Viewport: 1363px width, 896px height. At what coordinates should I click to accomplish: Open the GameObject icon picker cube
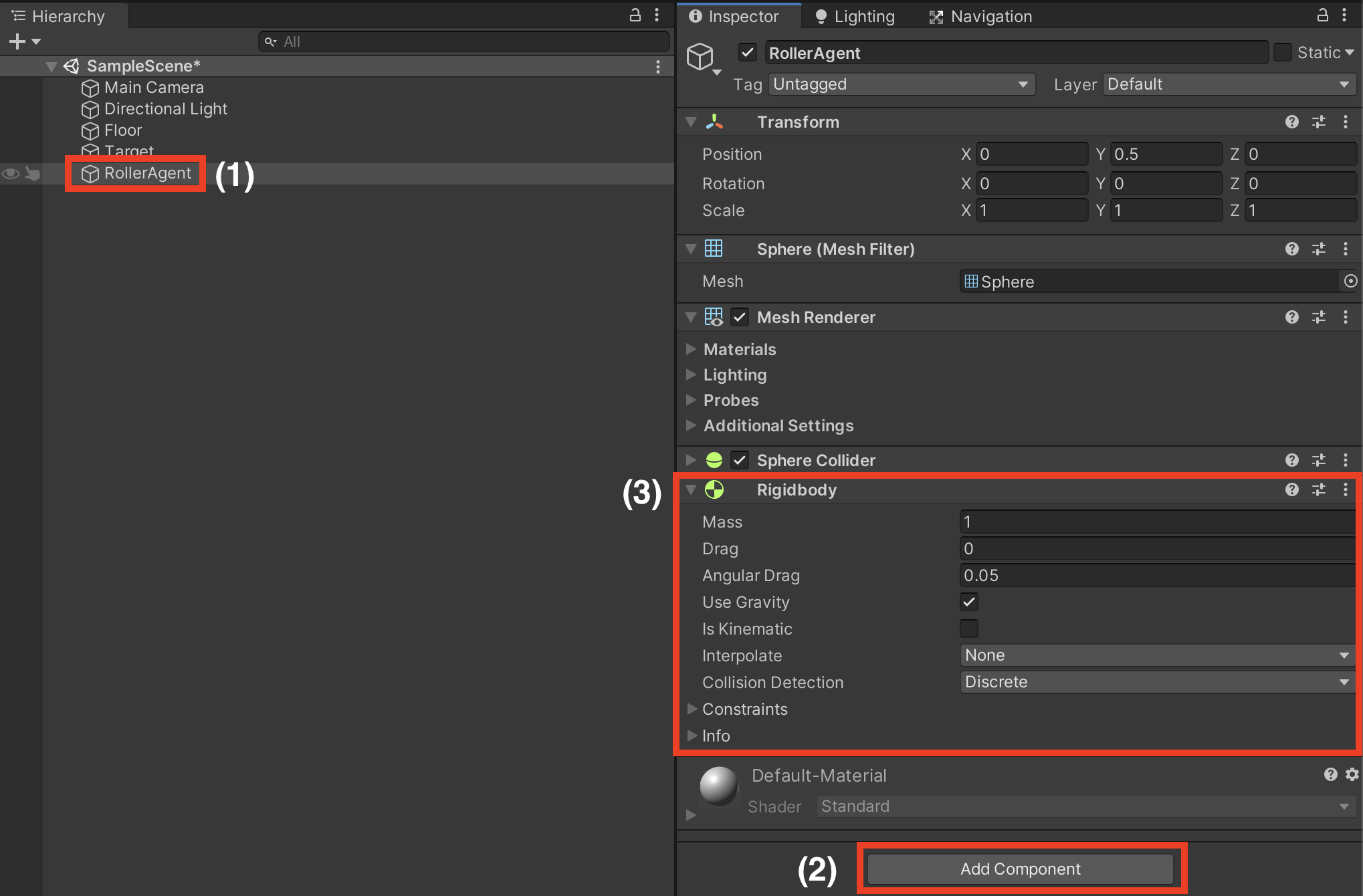tap(703, 58)
